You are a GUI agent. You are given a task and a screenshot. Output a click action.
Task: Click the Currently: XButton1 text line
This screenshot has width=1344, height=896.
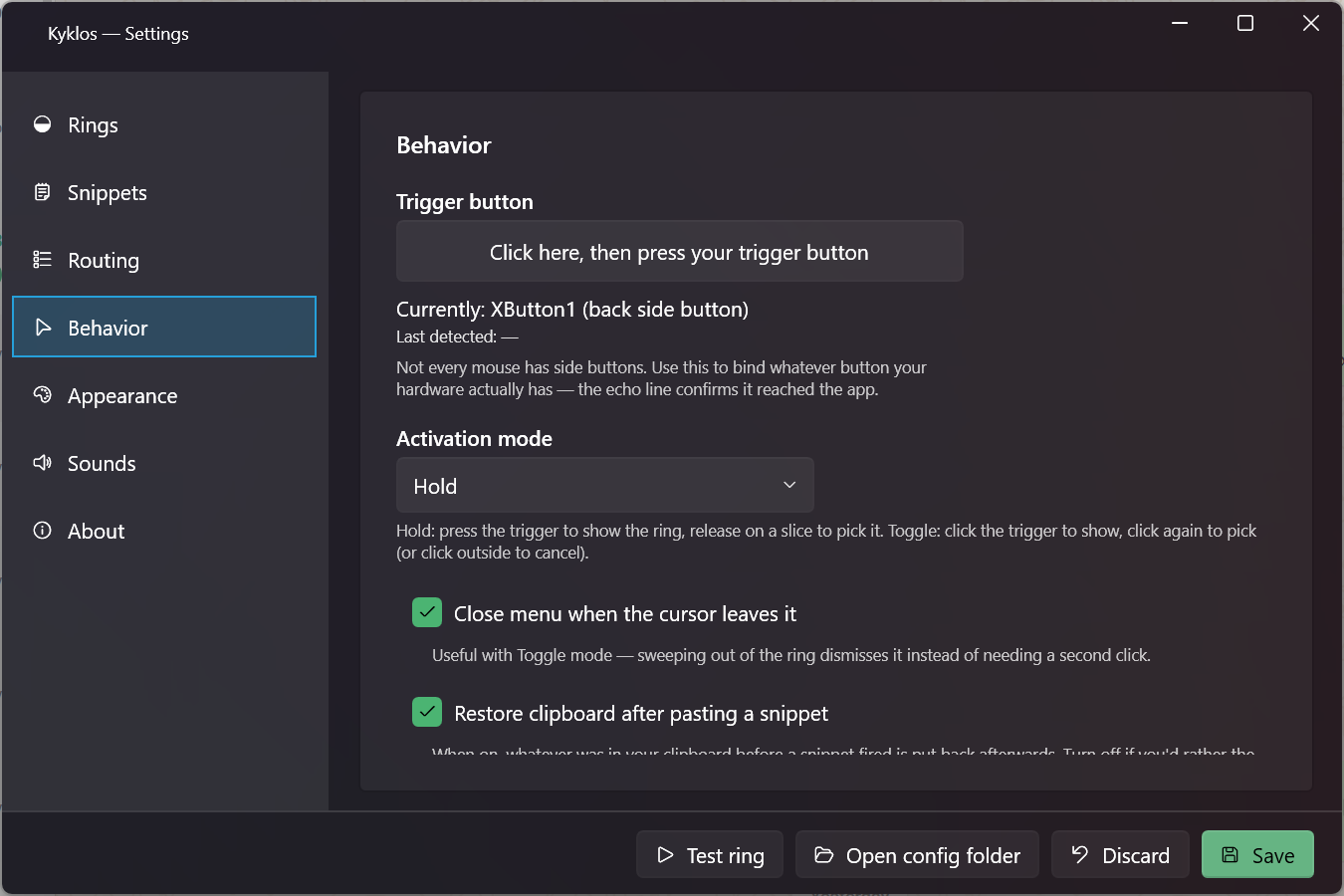[572, 310]
